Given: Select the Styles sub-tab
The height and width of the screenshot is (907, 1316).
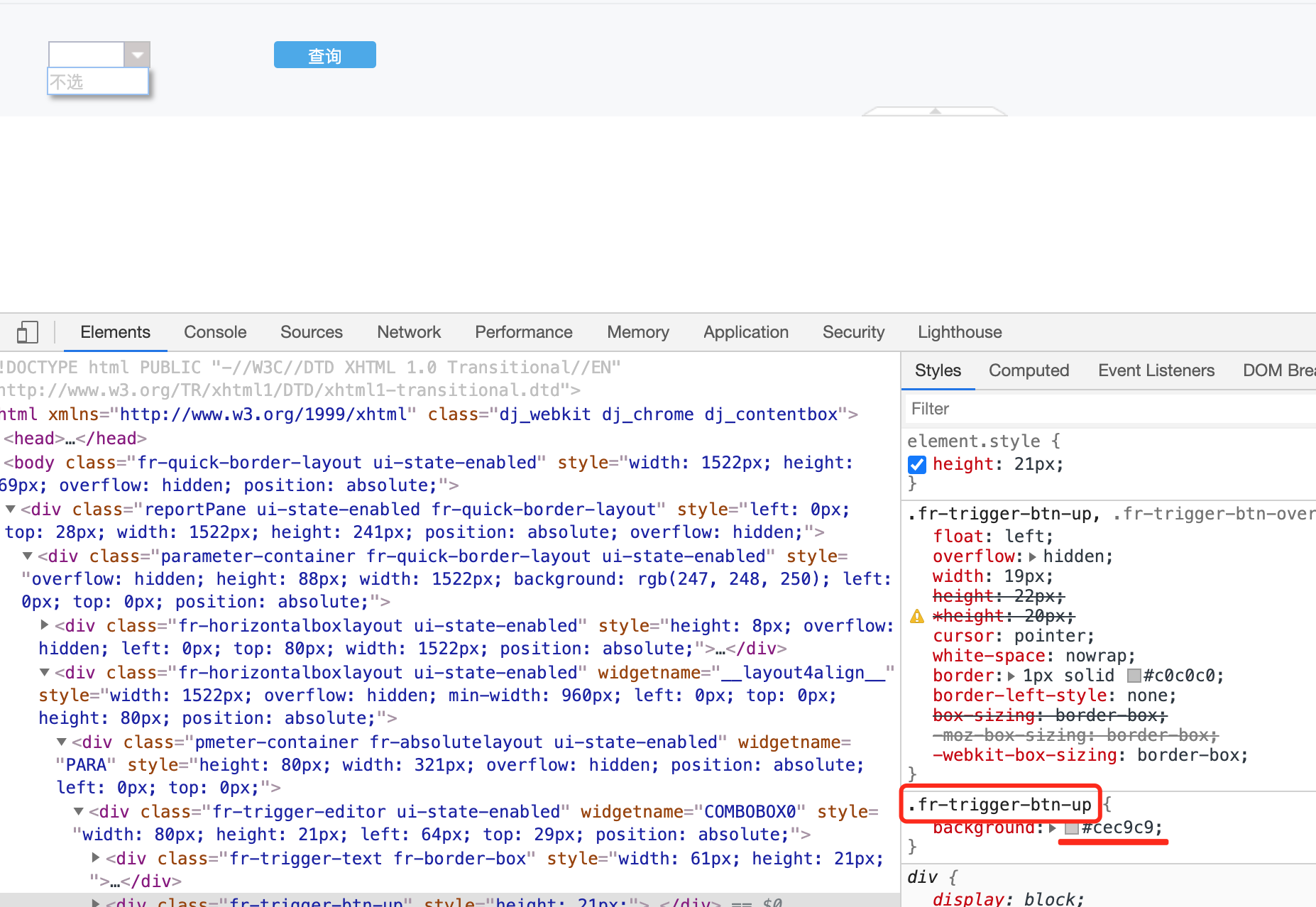Looking at the screenshot, I should click(x=938, y=370).
